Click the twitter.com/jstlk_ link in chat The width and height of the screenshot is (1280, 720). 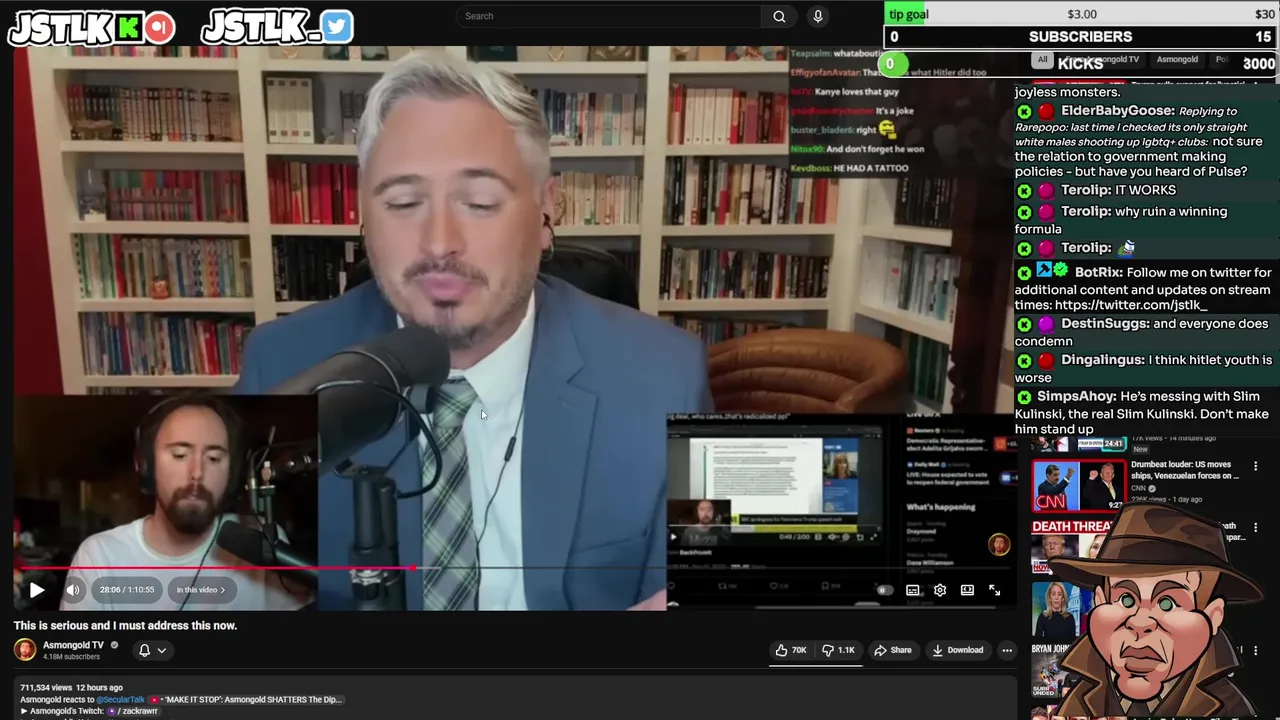pos(1131,305)
